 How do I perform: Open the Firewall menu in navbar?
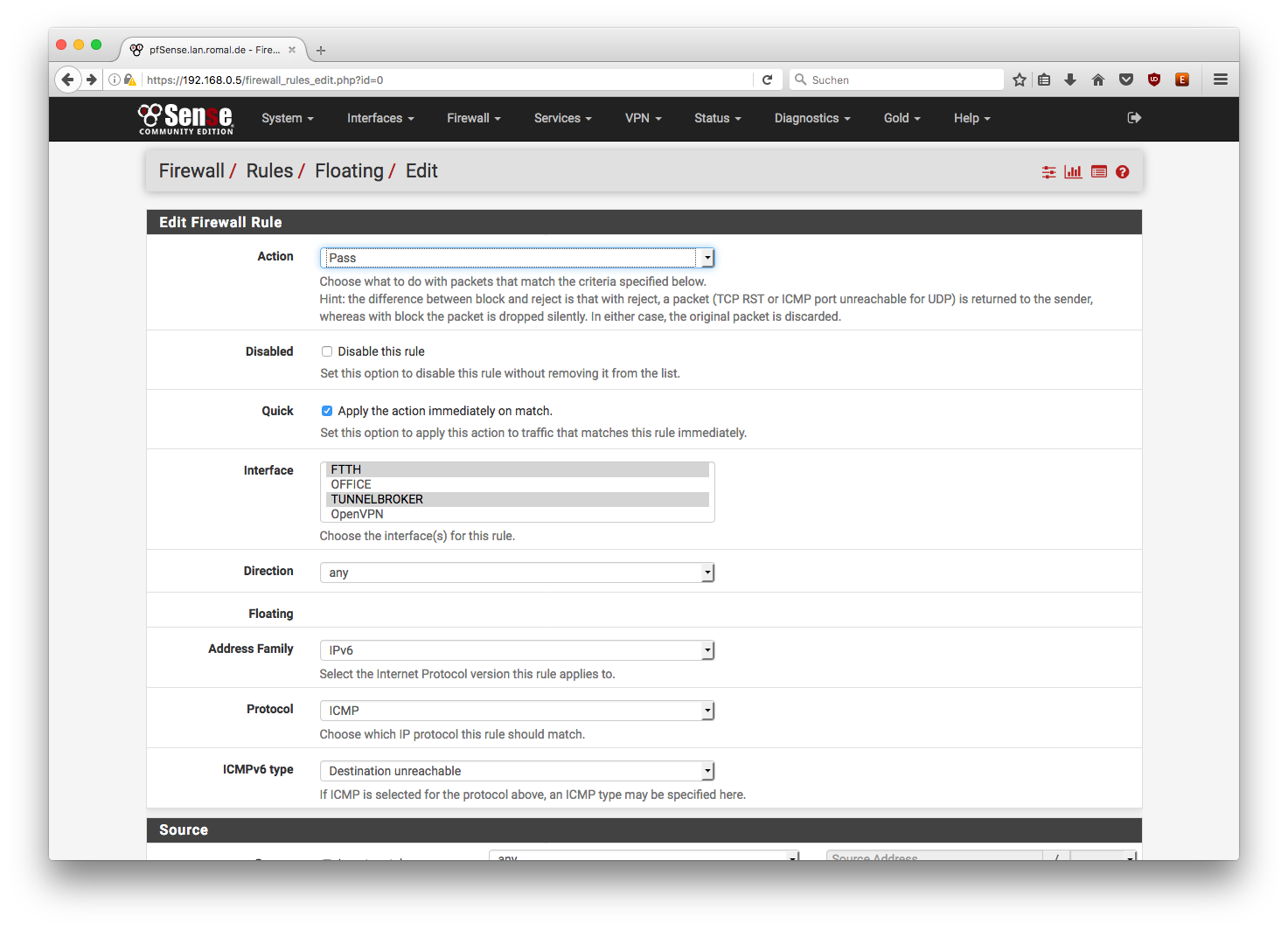[x=473, y=118]
